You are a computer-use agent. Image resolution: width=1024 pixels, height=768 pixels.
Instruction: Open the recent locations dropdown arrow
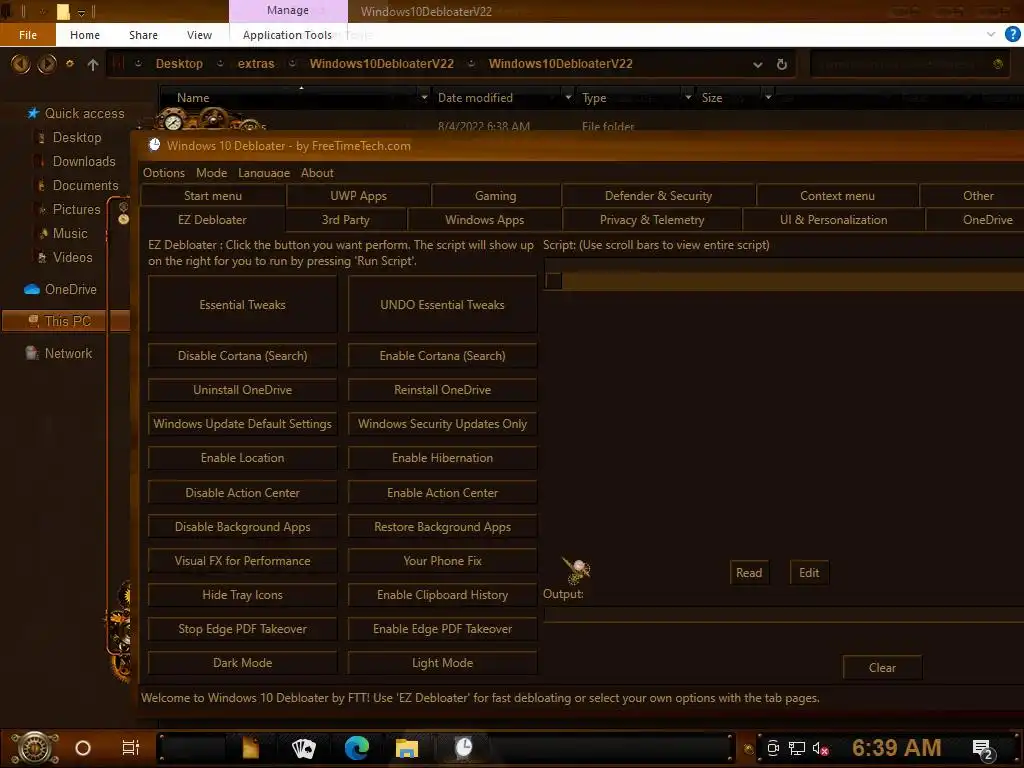coord(69,64)
